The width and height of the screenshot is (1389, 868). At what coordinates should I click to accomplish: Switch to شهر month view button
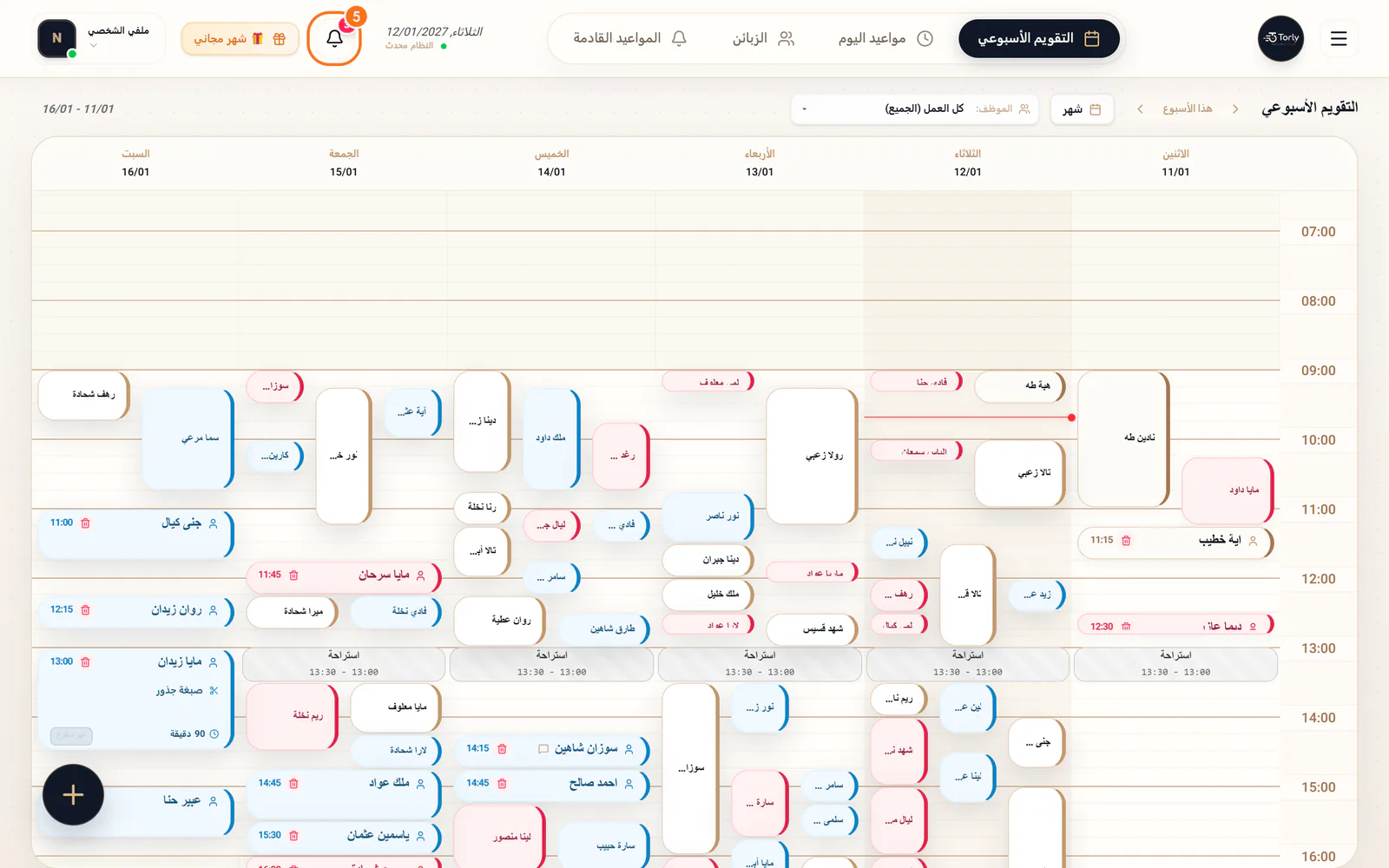tap(1082, 108)
